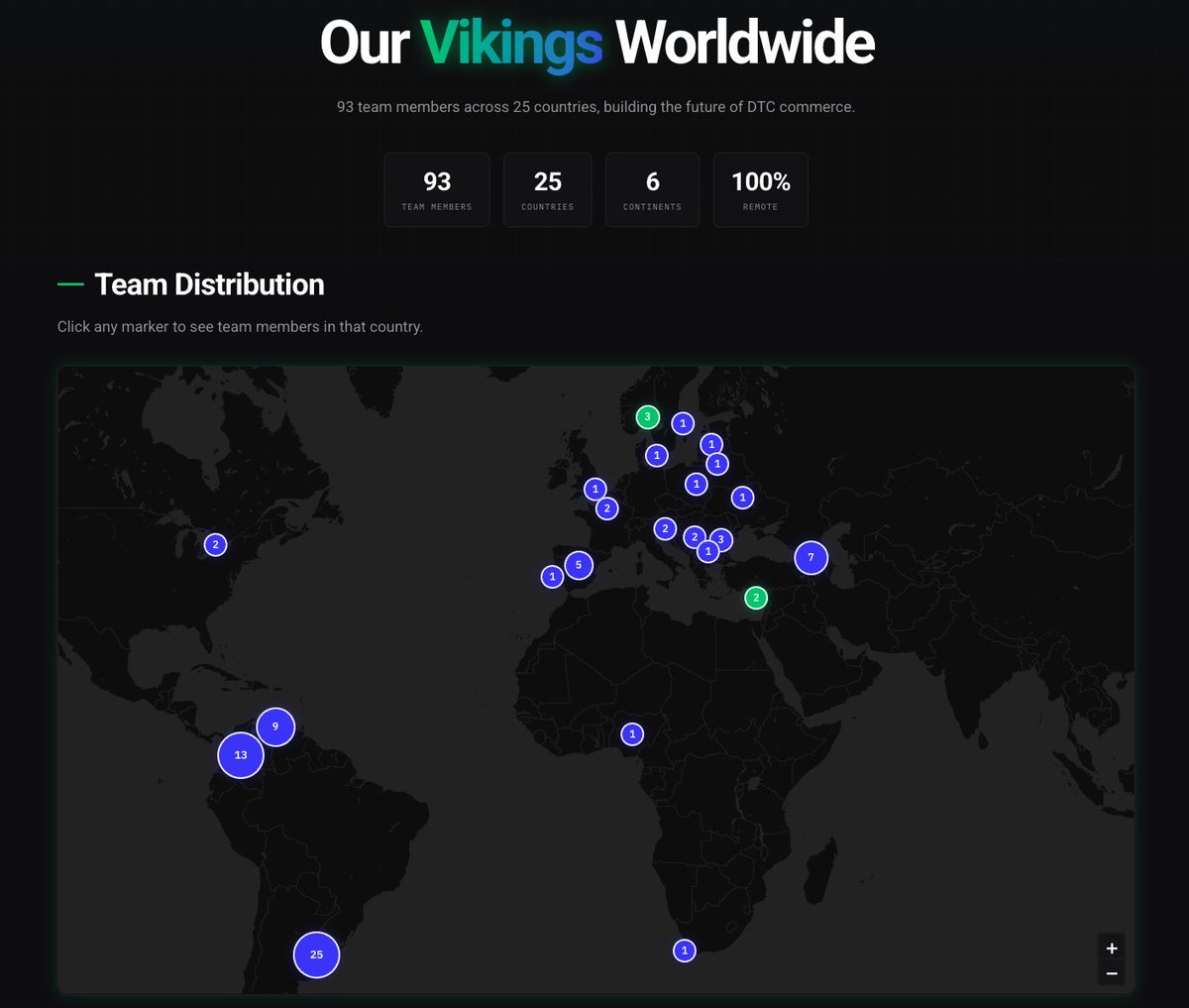1189x1008 pixels.
Task: Zoom in the map with plus button
Action: point(1112,949)
